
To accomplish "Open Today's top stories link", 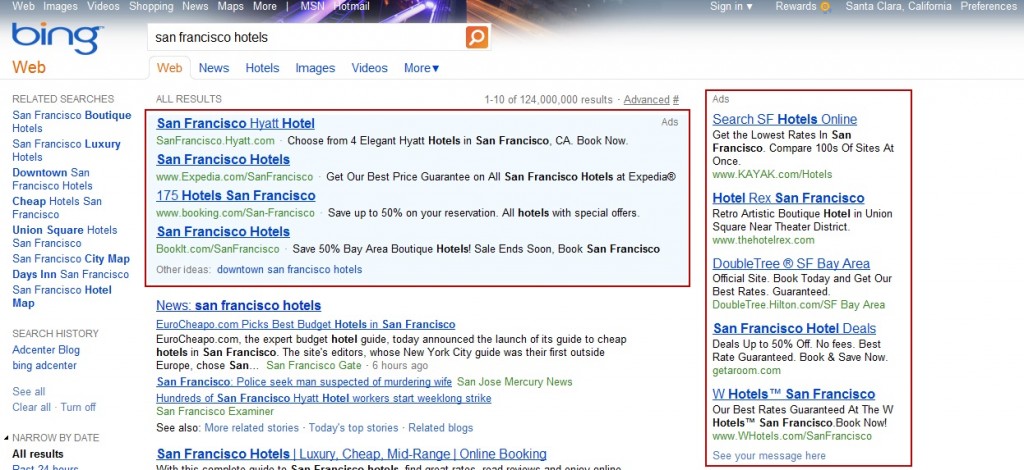I will (353, 428).
